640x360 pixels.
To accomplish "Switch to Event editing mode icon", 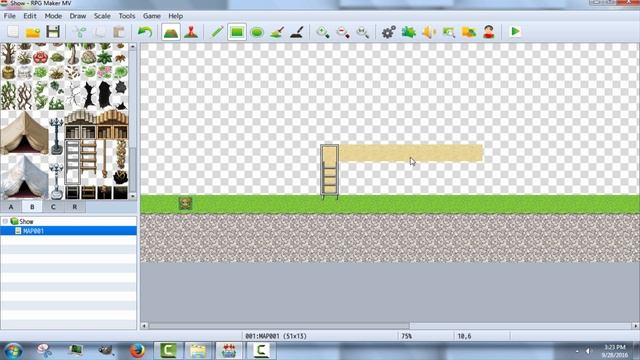I will tap(191, 32).
